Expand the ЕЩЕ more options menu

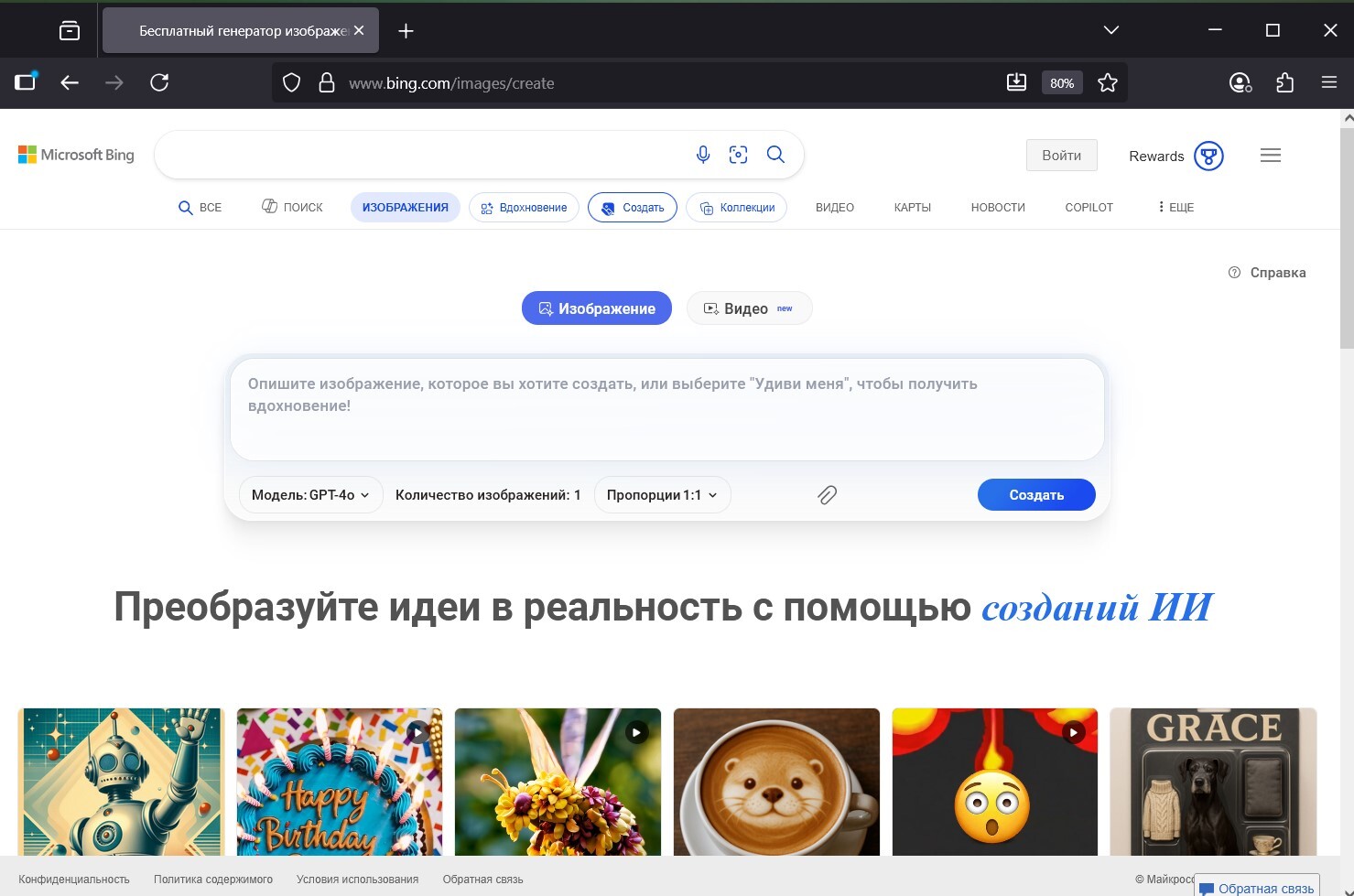tap(1175, 208)
